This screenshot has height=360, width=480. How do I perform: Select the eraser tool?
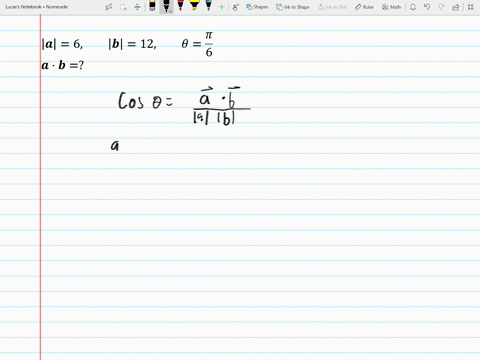152,6
